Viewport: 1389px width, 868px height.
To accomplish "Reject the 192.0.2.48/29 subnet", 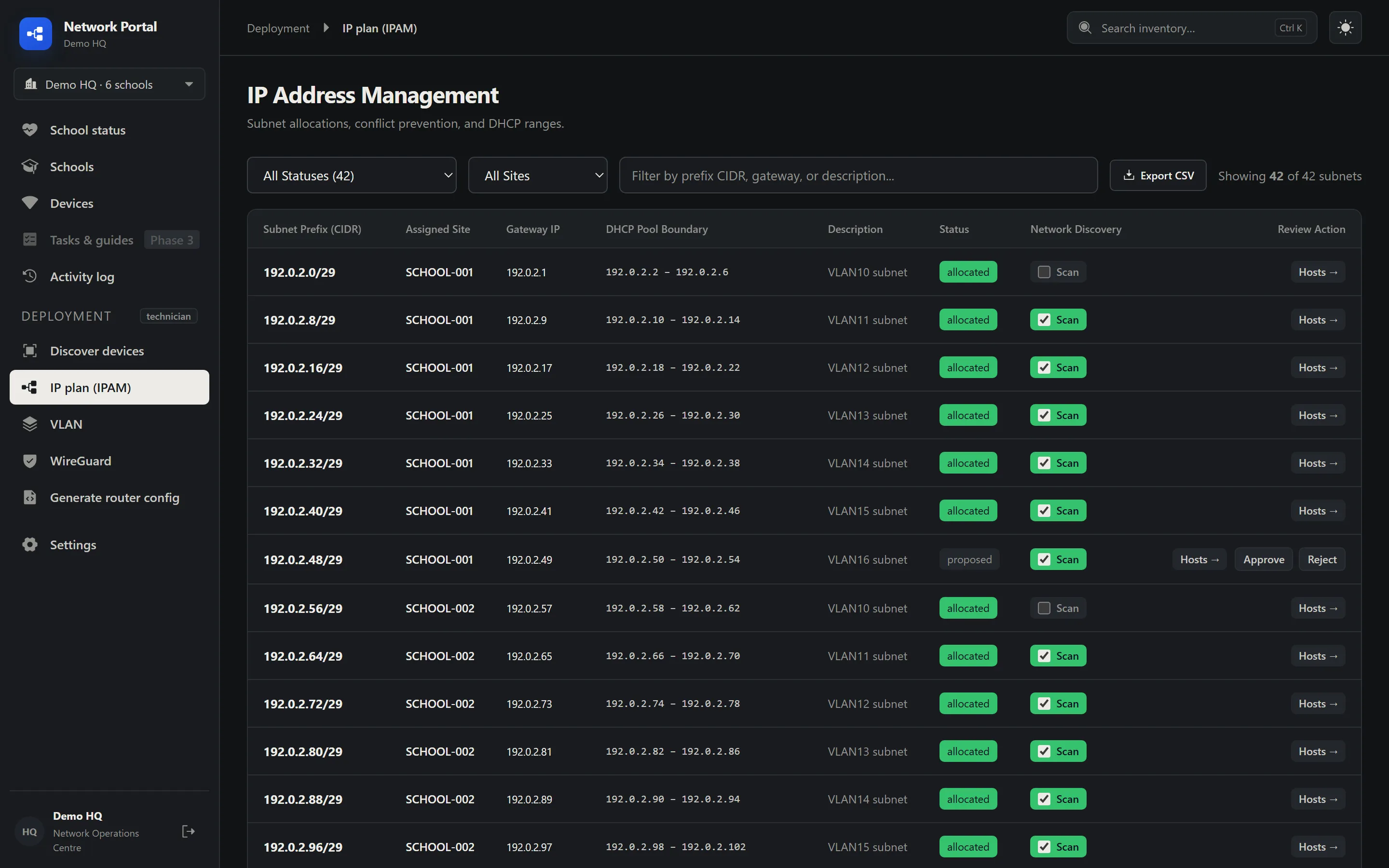I will click(1322, 559).
